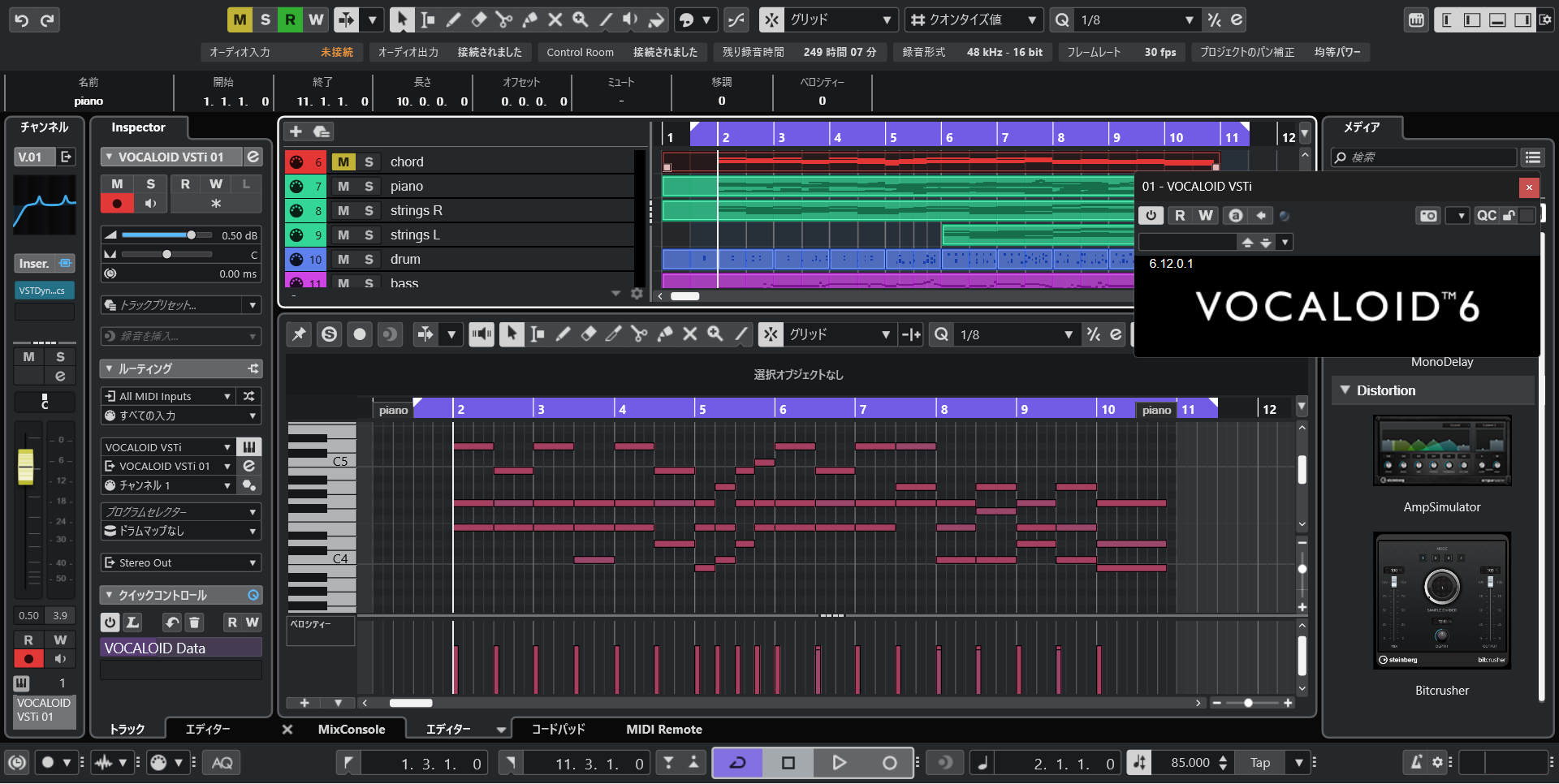Select the Range Selection tool in the main toolbar
Screen dimensions: 1559x784
pos(428,19)
